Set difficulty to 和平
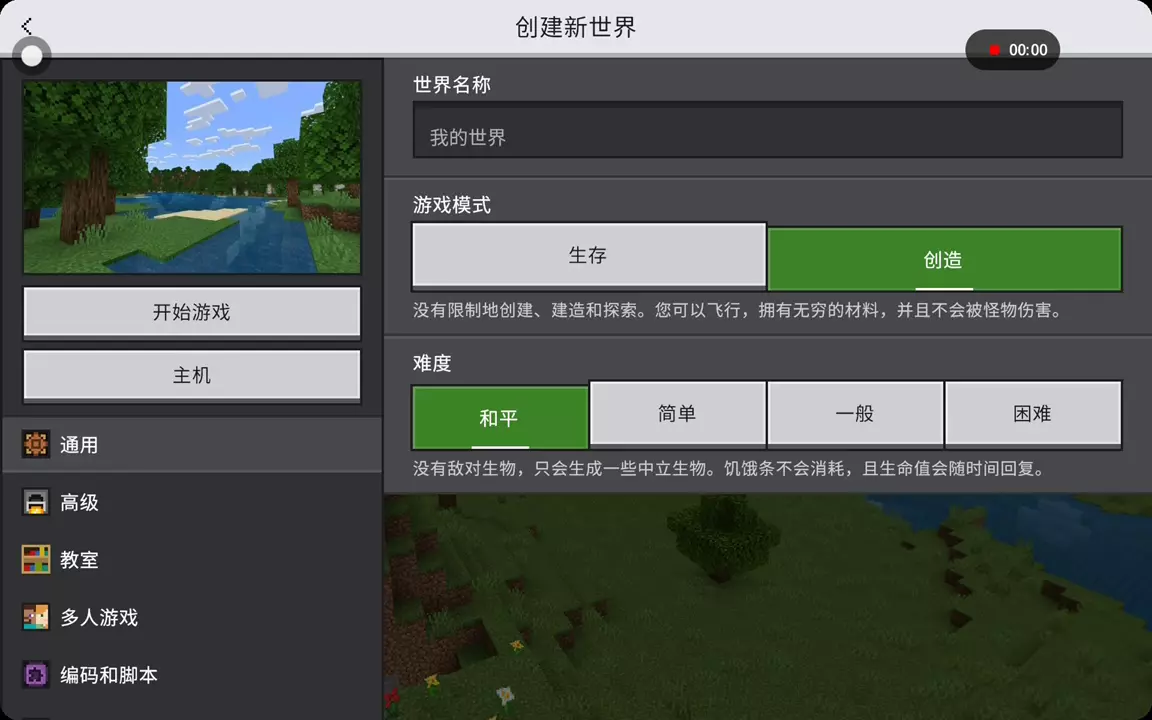The height and width of the screenshot is (720, 1152). pyautogui.click(x=500, y=418)
